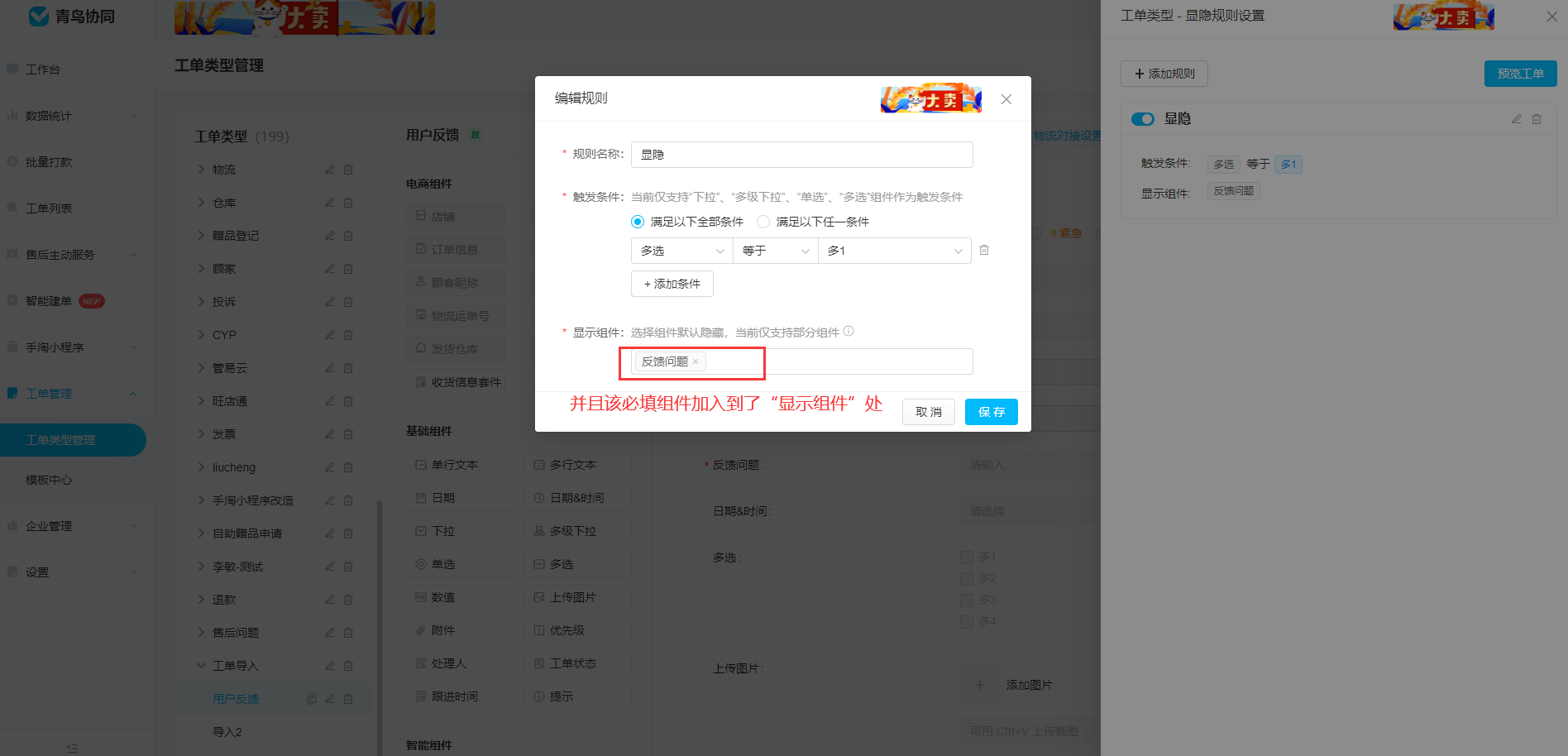Delete the 发票 ticket type

[348, 434]
